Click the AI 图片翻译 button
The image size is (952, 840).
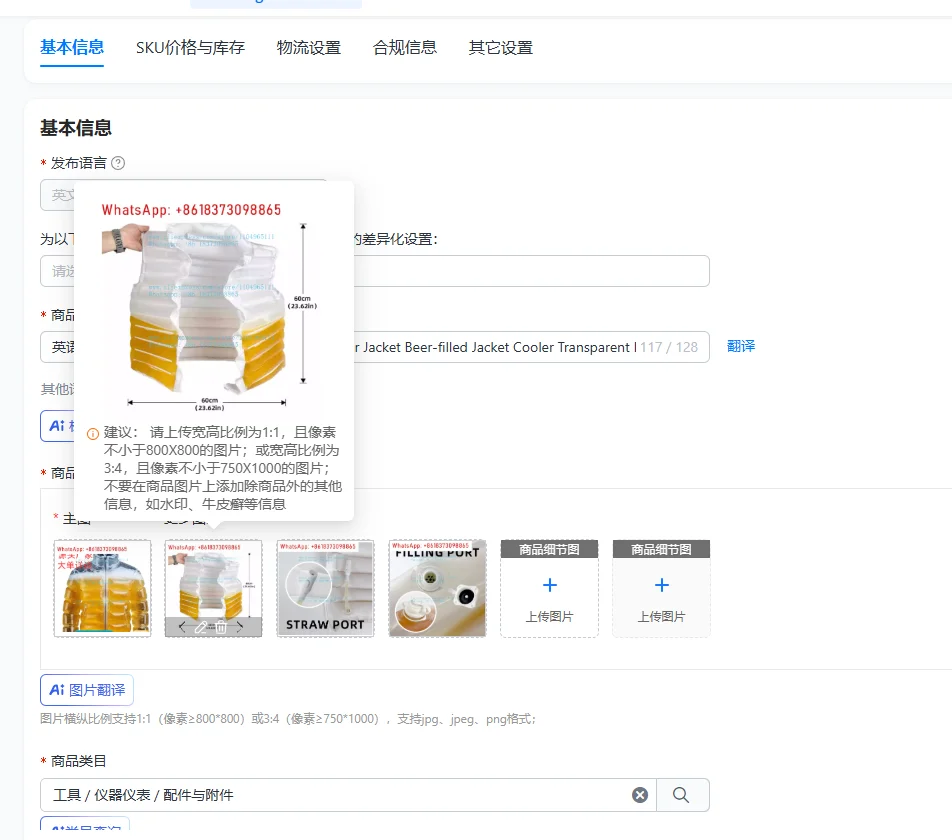click(x=87, y=690)
